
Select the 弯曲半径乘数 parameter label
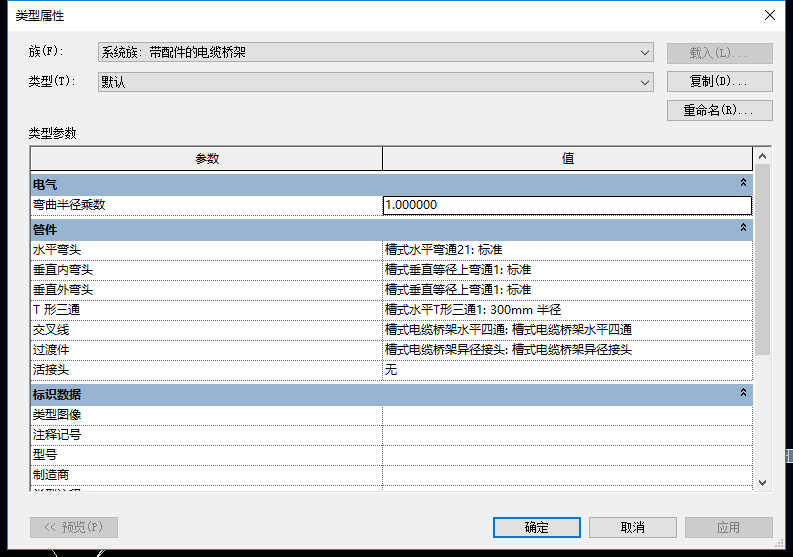(x=69, y=205)
